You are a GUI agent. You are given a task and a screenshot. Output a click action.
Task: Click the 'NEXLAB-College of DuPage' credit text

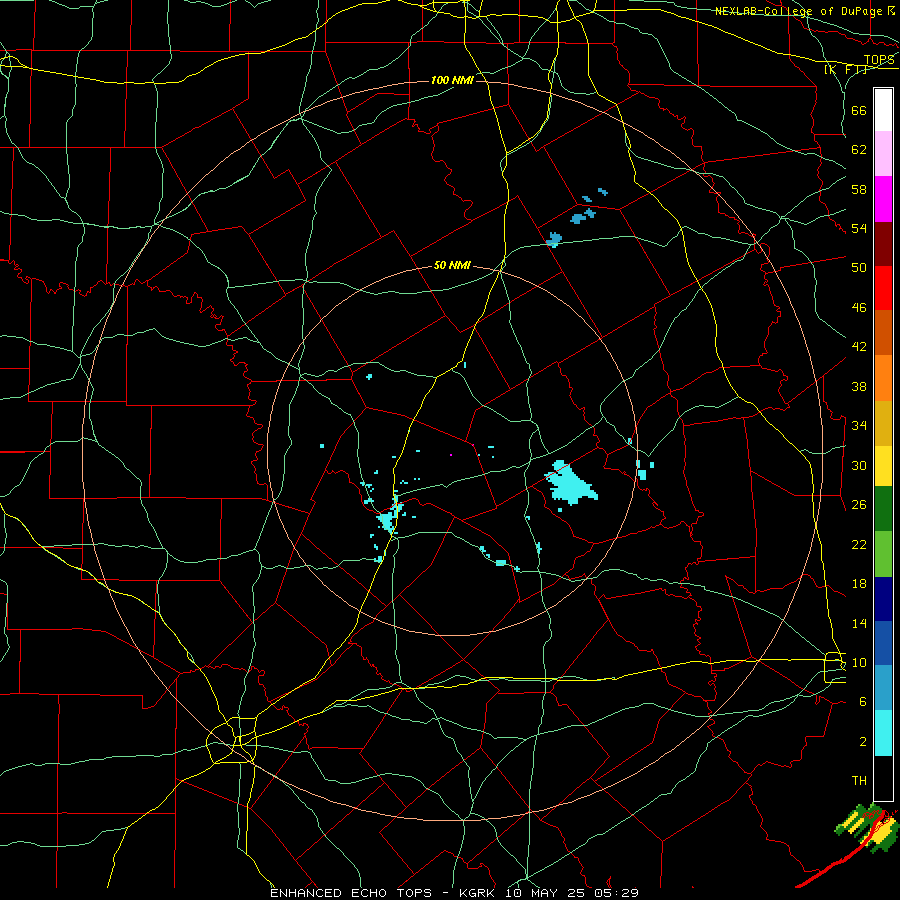tap(798, 11)
